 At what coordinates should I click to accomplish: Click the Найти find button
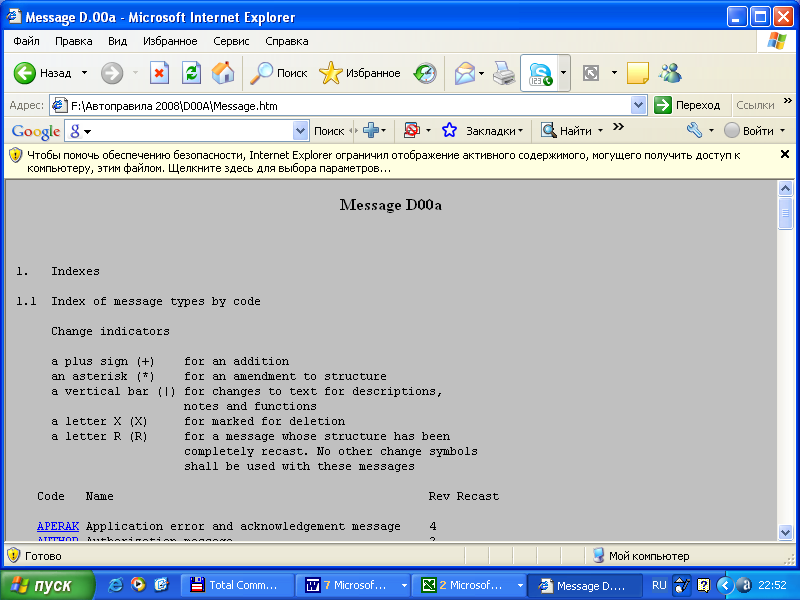[566, 131]
